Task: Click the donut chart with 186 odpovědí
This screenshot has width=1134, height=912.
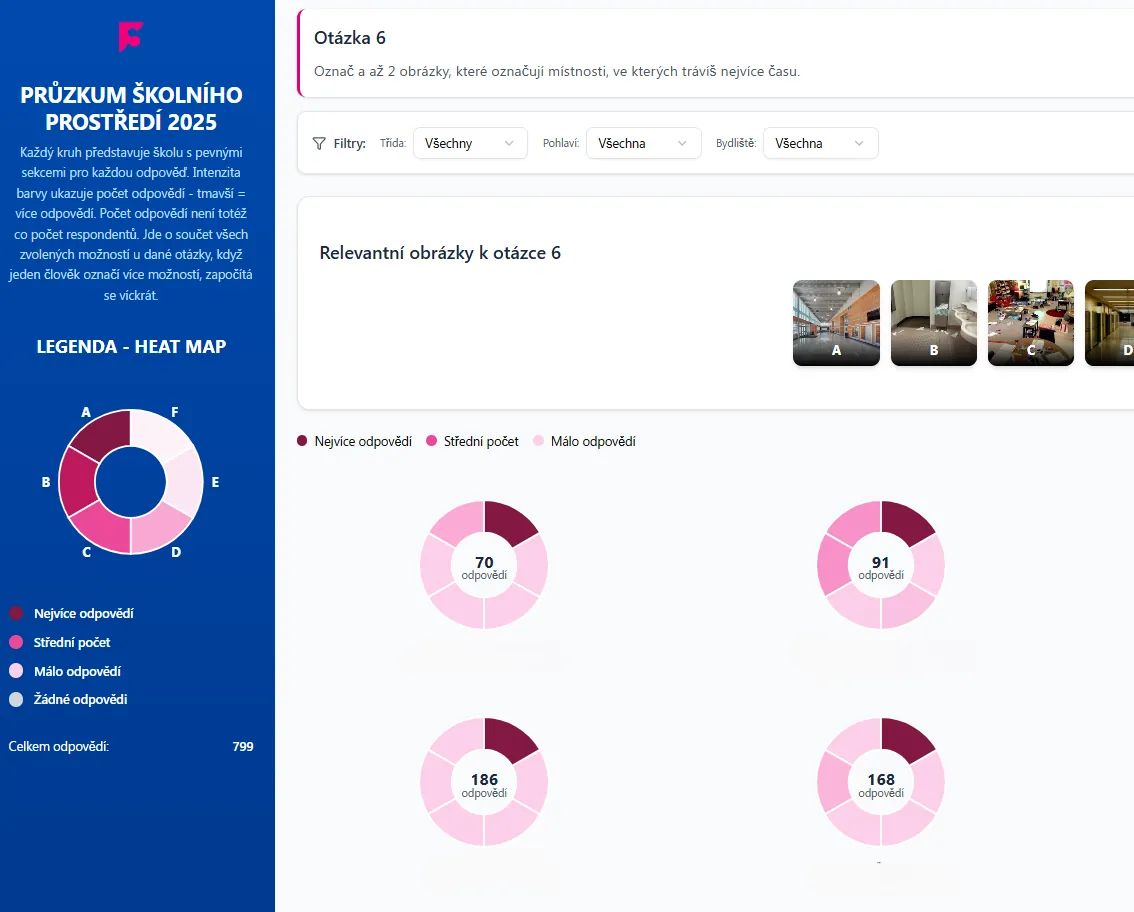Action: [484, 783]
